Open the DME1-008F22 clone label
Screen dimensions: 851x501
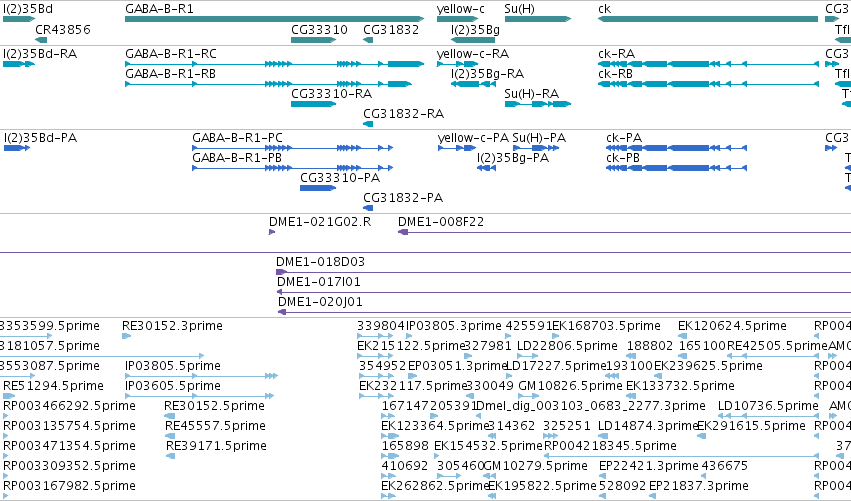click(441, 222)
